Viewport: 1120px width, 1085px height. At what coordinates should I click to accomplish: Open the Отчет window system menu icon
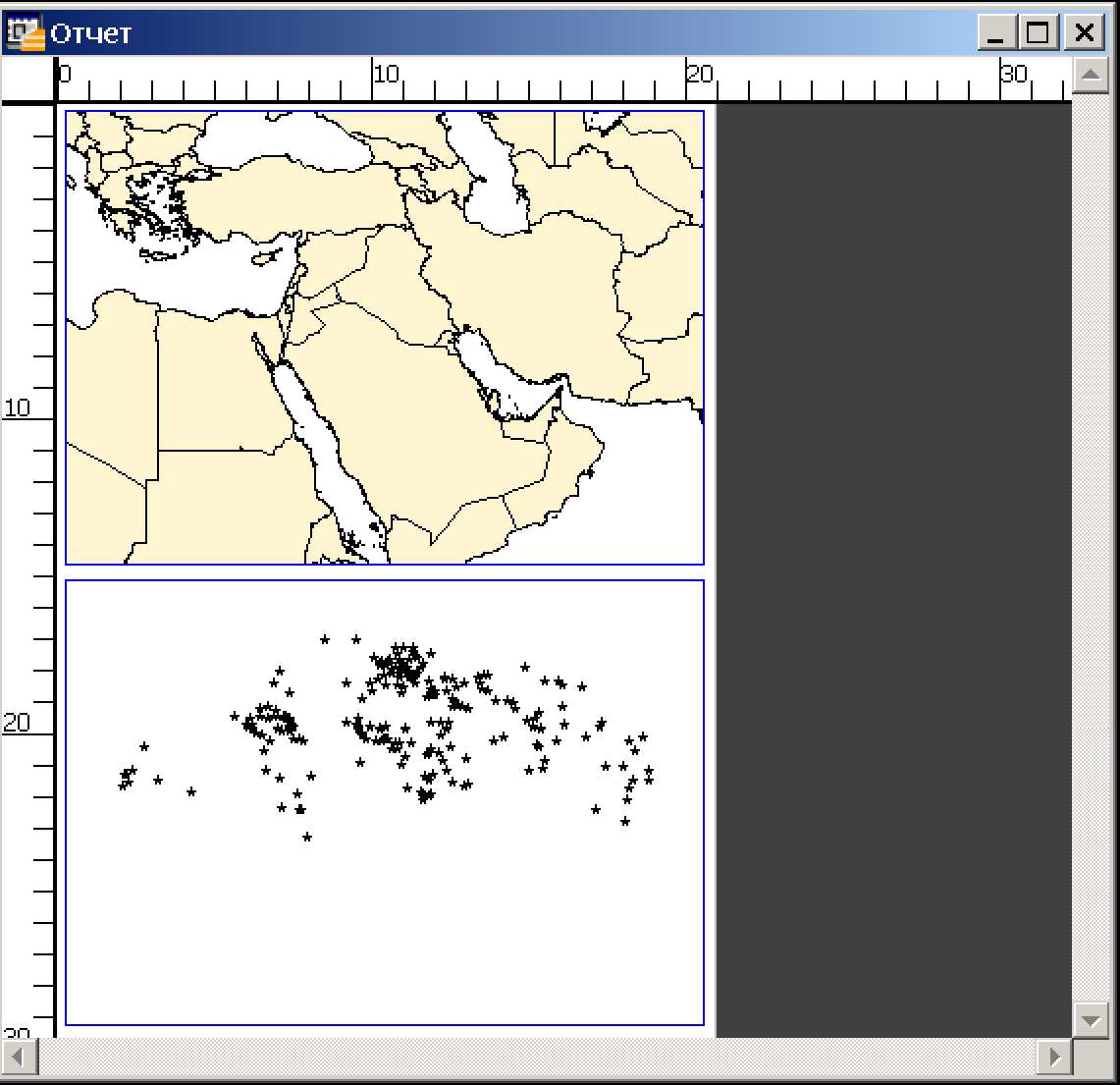click(x=24, y=32)
